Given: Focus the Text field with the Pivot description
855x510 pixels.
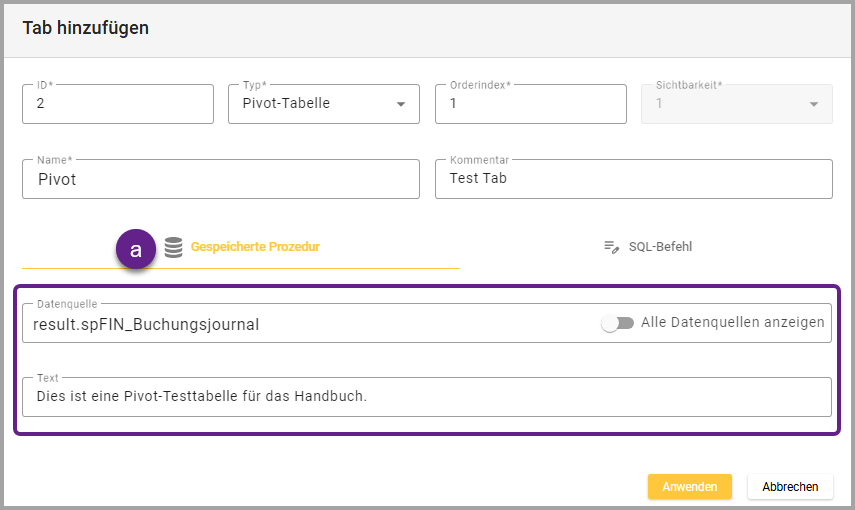Looking at the screenshot, I should click(426, 397).
